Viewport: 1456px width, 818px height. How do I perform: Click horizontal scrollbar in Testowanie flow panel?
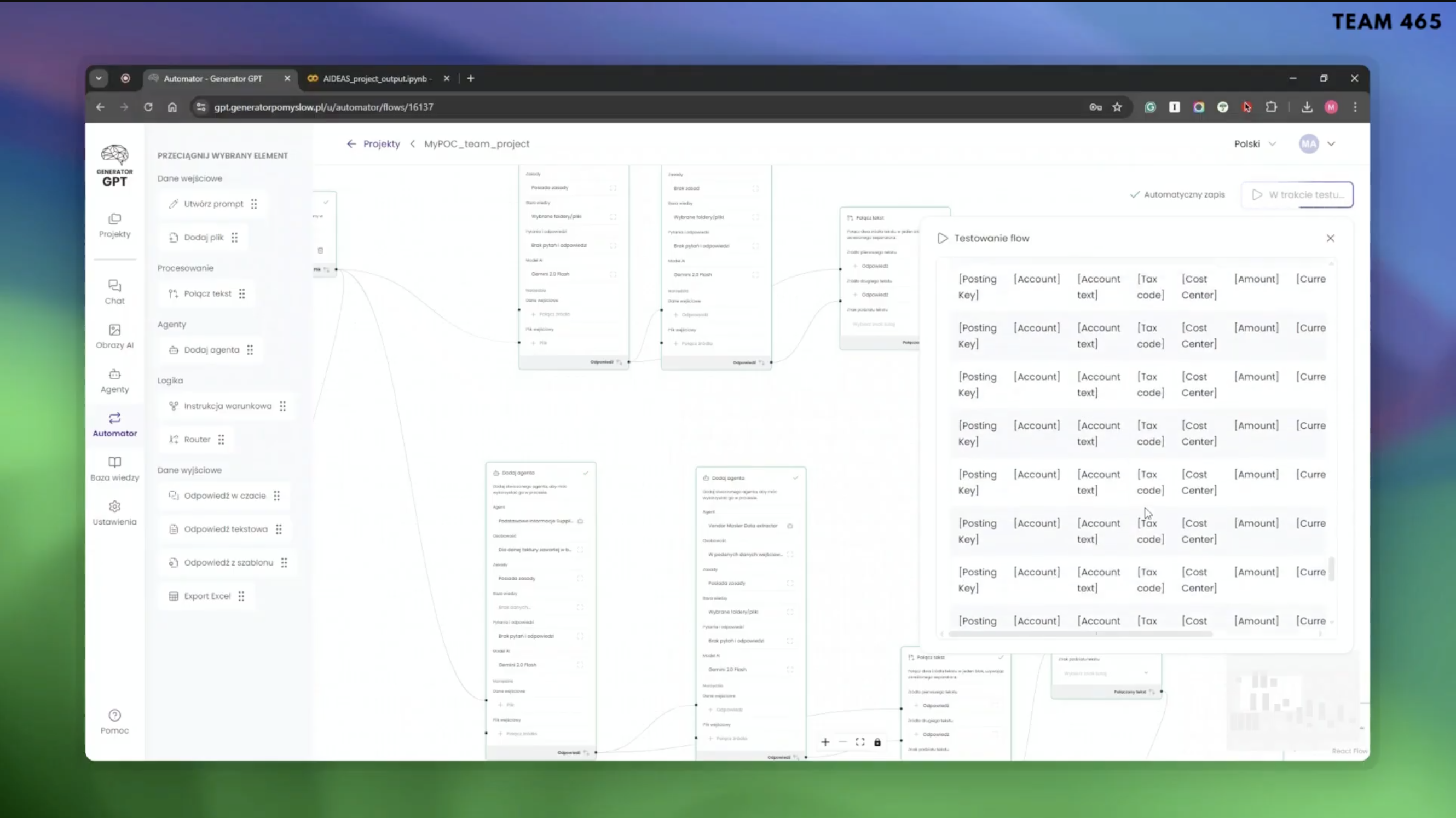click(1079, 633)
